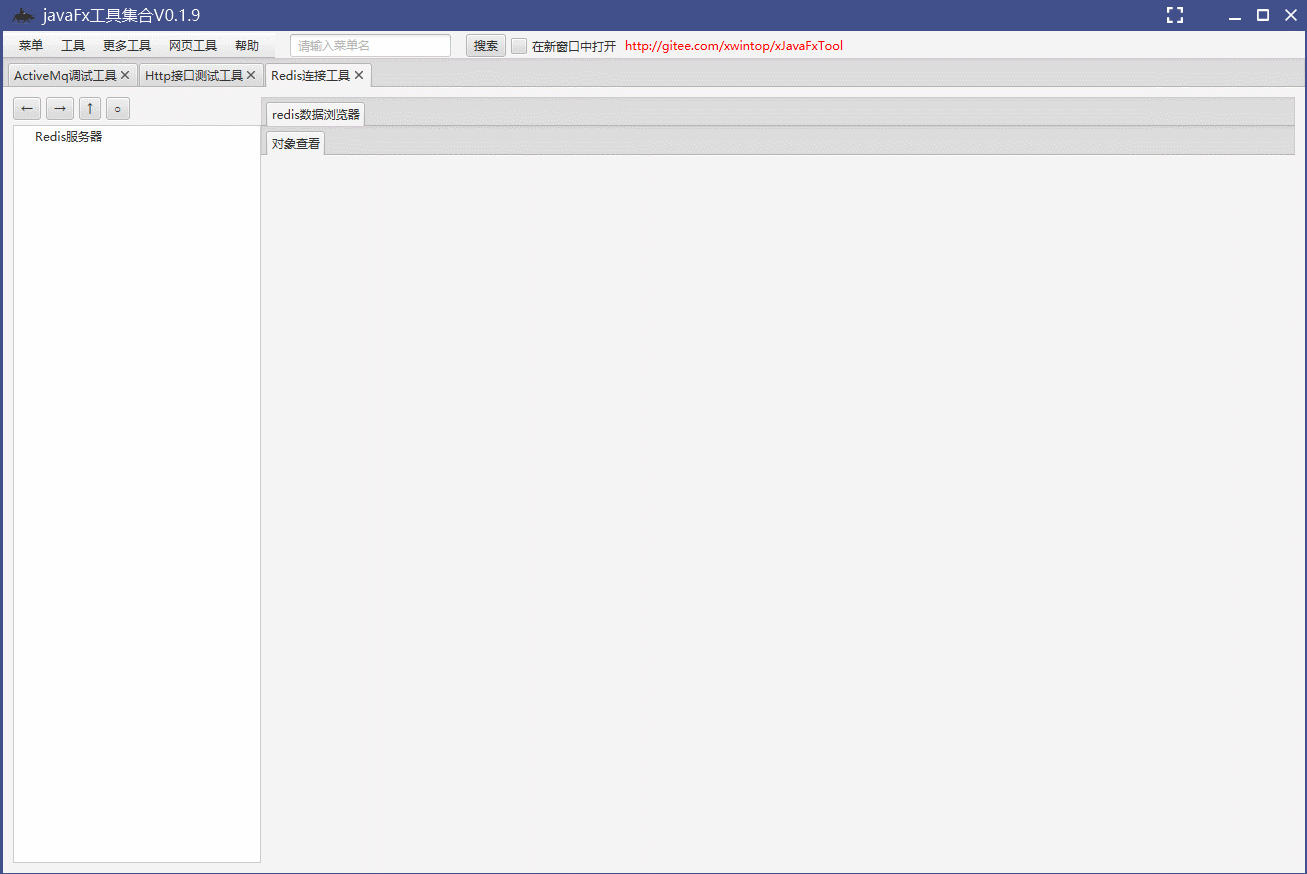The image size is (1307, 874).
Task: Click the bat logo icon in title bar
Action: (22, 15)
